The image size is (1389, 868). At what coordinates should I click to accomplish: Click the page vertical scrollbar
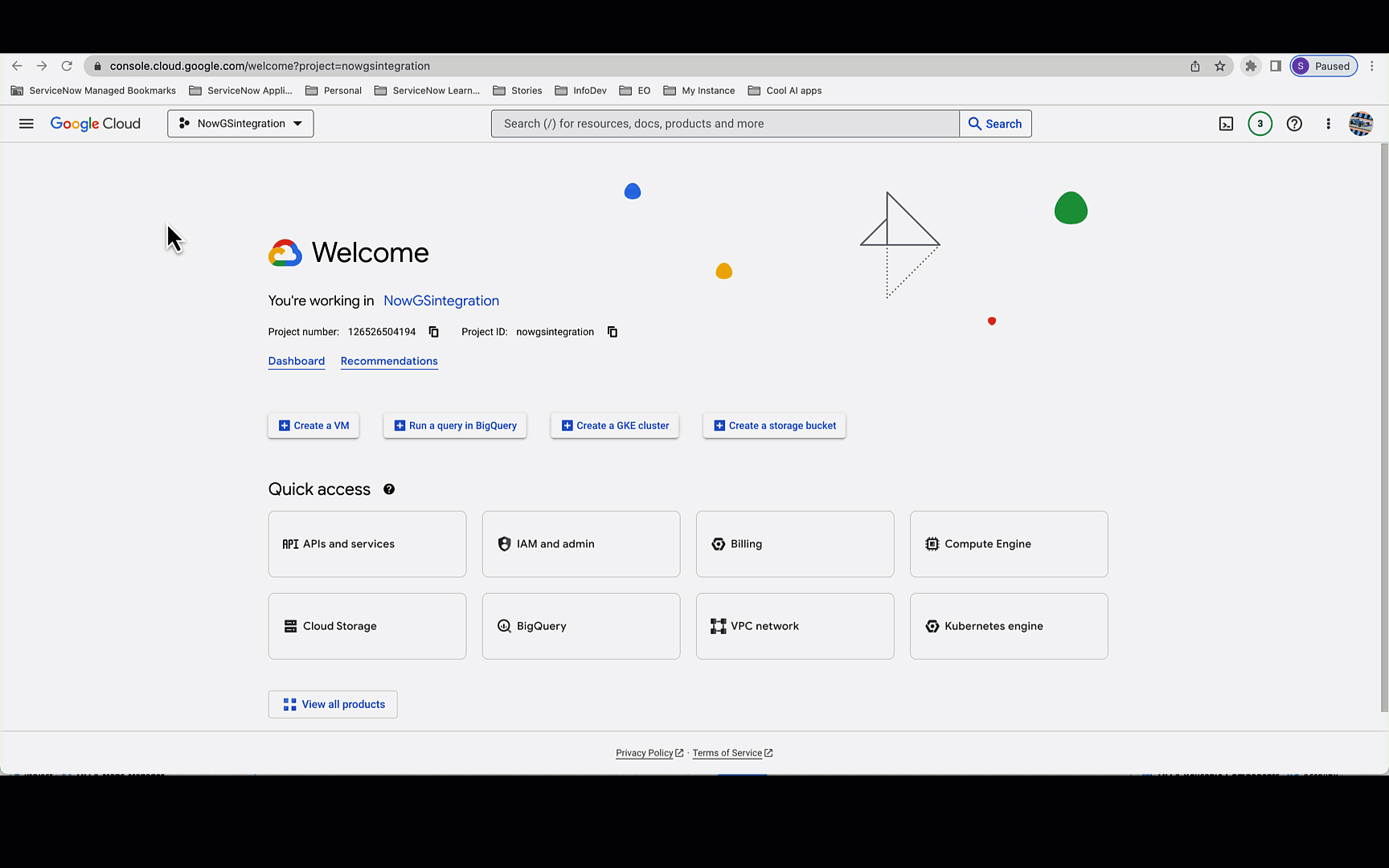1384,428
